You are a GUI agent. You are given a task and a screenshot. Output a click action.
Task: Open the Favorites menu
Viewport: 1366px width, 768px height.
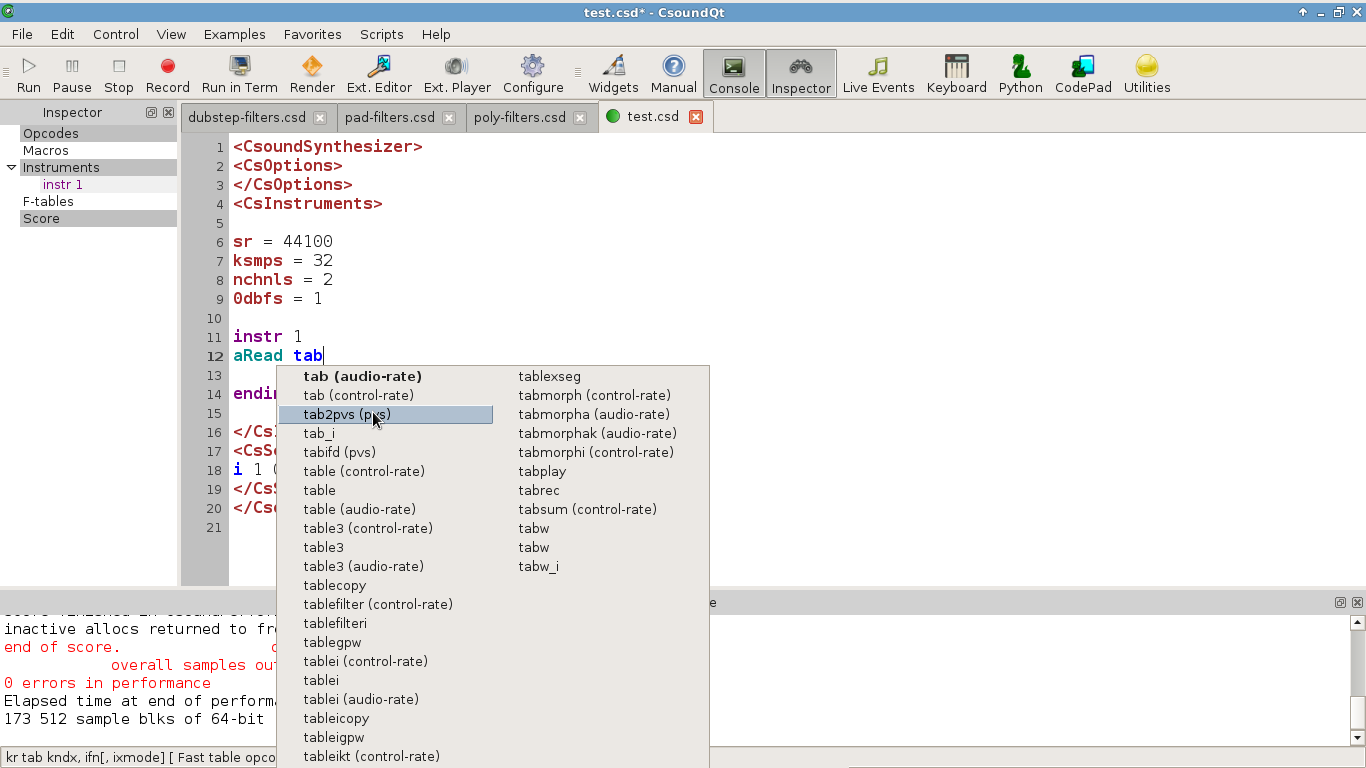313,34
